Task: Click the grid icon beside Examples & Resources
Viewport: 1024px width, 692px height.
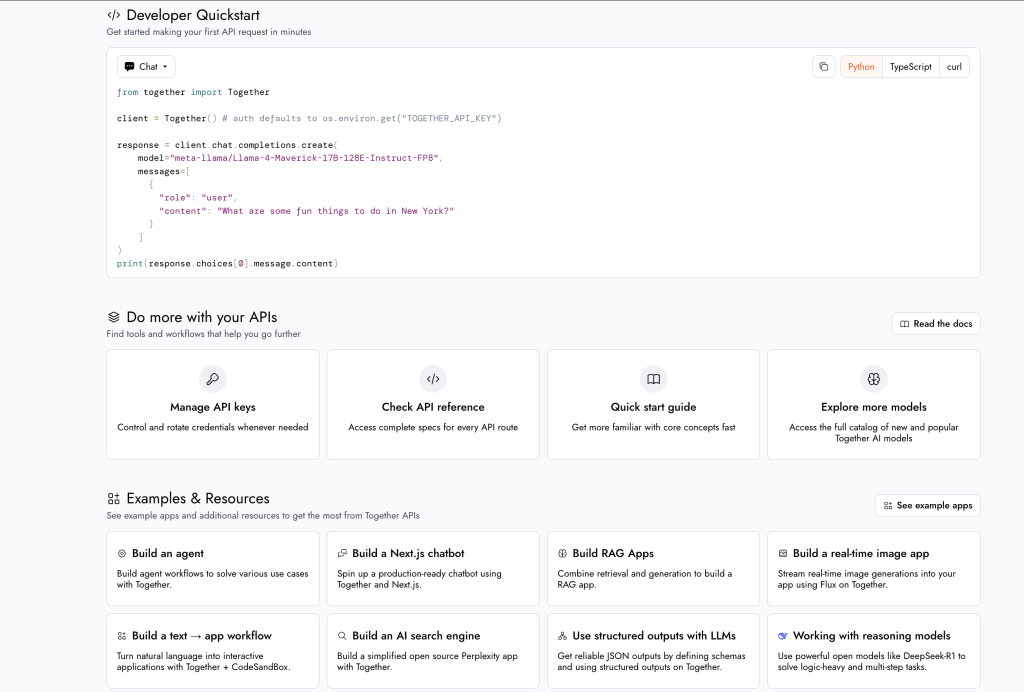Action: 114,499
